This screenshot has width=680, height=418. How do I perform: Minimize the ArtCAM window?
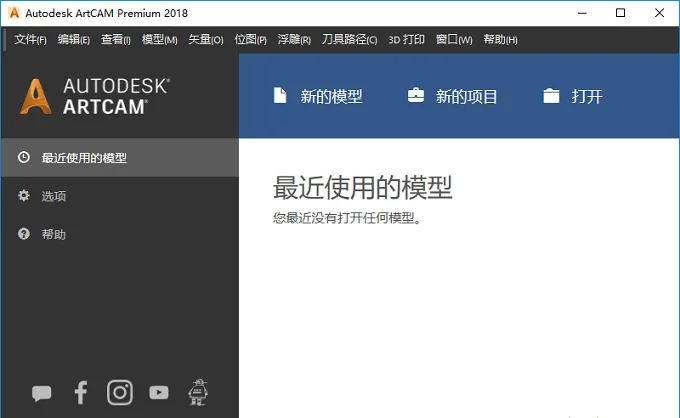pos(582,13)
